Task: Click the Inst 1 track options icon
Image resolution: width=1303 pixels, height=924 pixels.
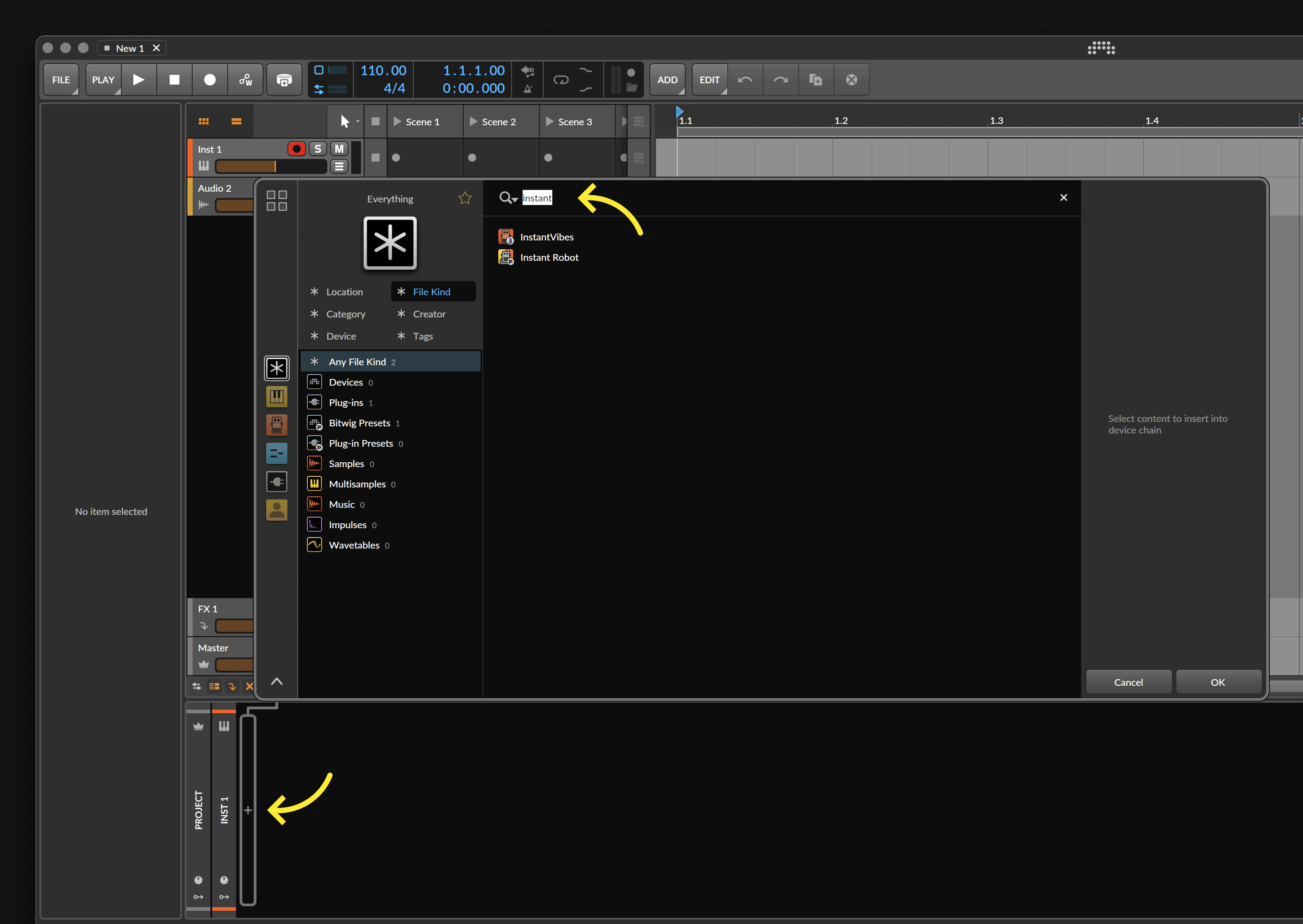Action: [339, 166]
